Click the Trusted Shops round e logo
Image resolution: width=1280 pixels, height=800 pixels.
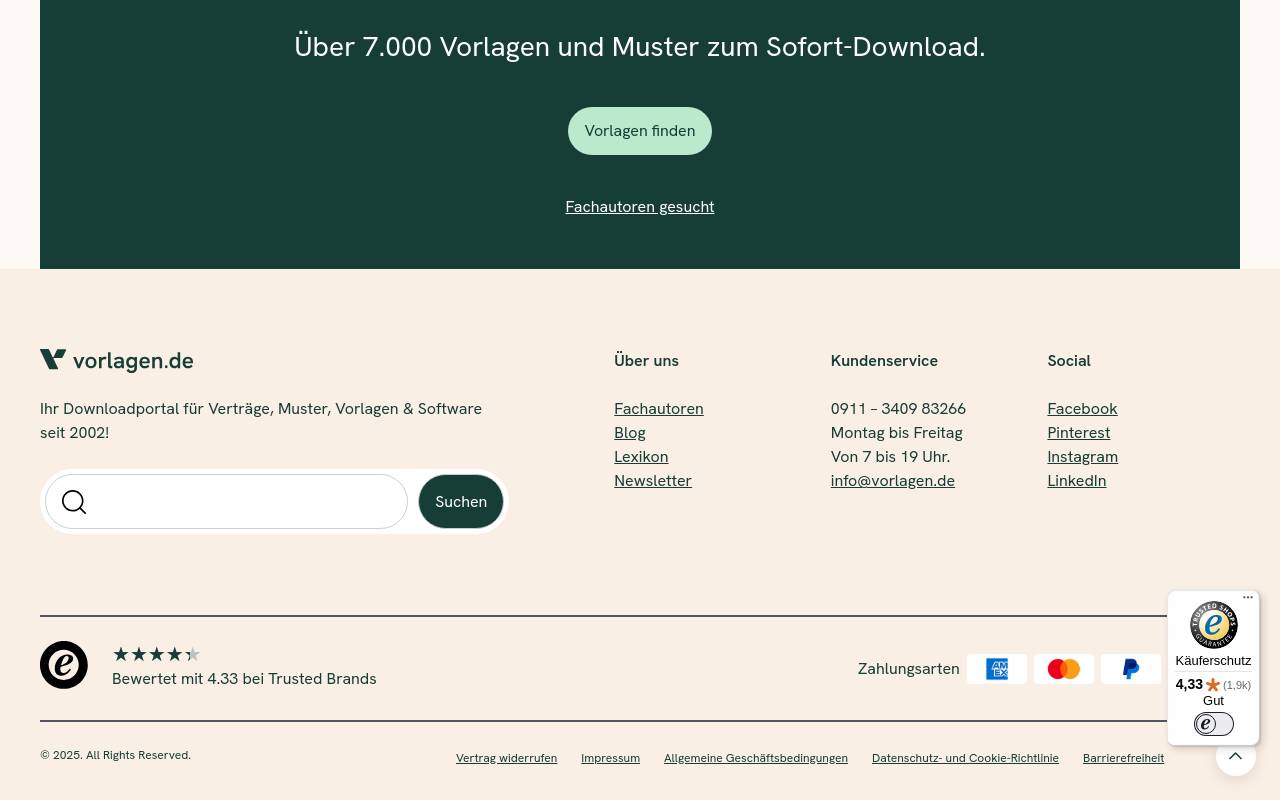click(64, 665)
